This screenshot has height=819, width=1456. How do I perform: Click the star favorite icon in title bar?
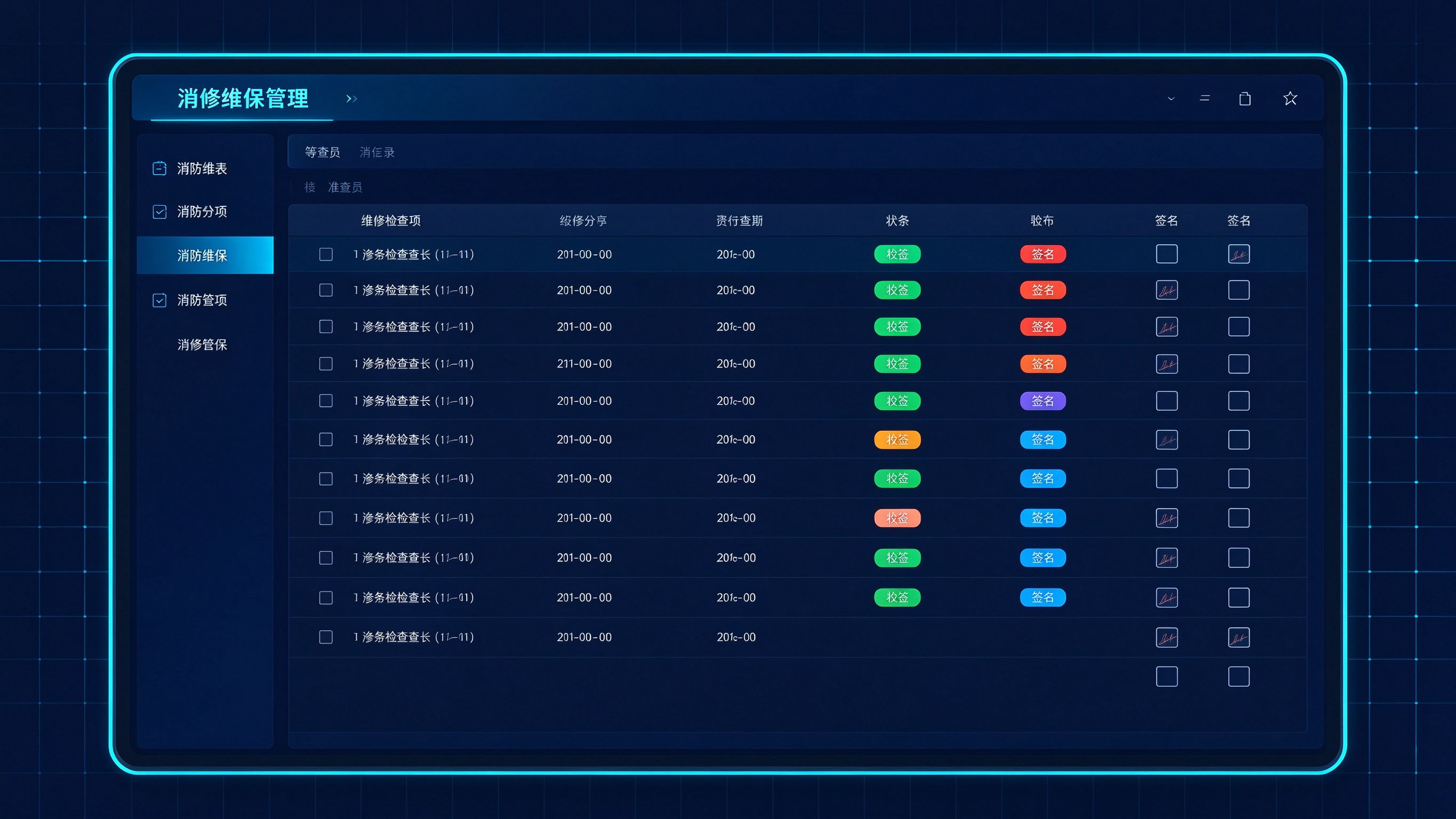[x=1290, y=98]
